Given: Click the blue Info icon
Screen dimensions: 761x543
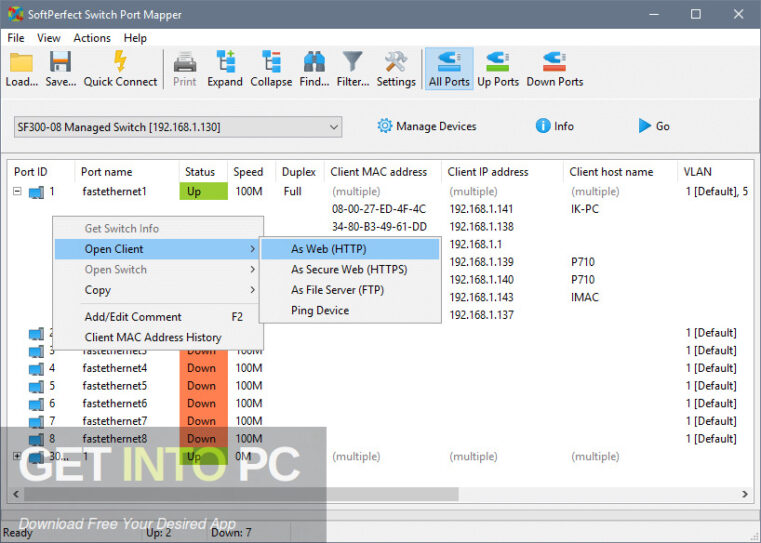Looking at the screenshot, I should click(x=543, y=126).
